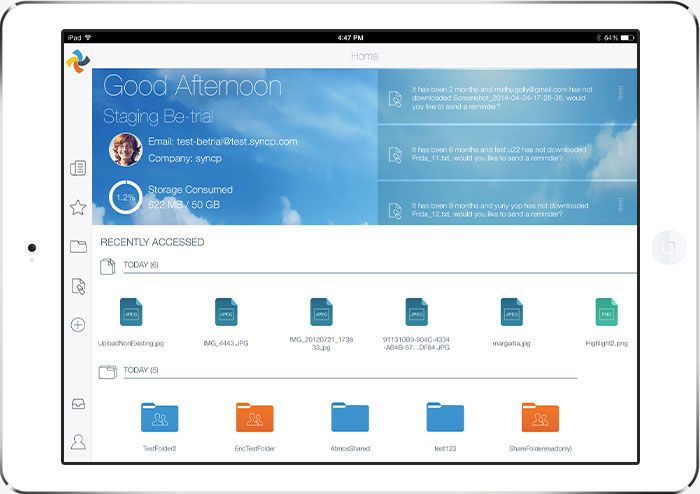
Task: Open Highlight2.png file icon
Action: pyautogui.click(x=607, y=312)
